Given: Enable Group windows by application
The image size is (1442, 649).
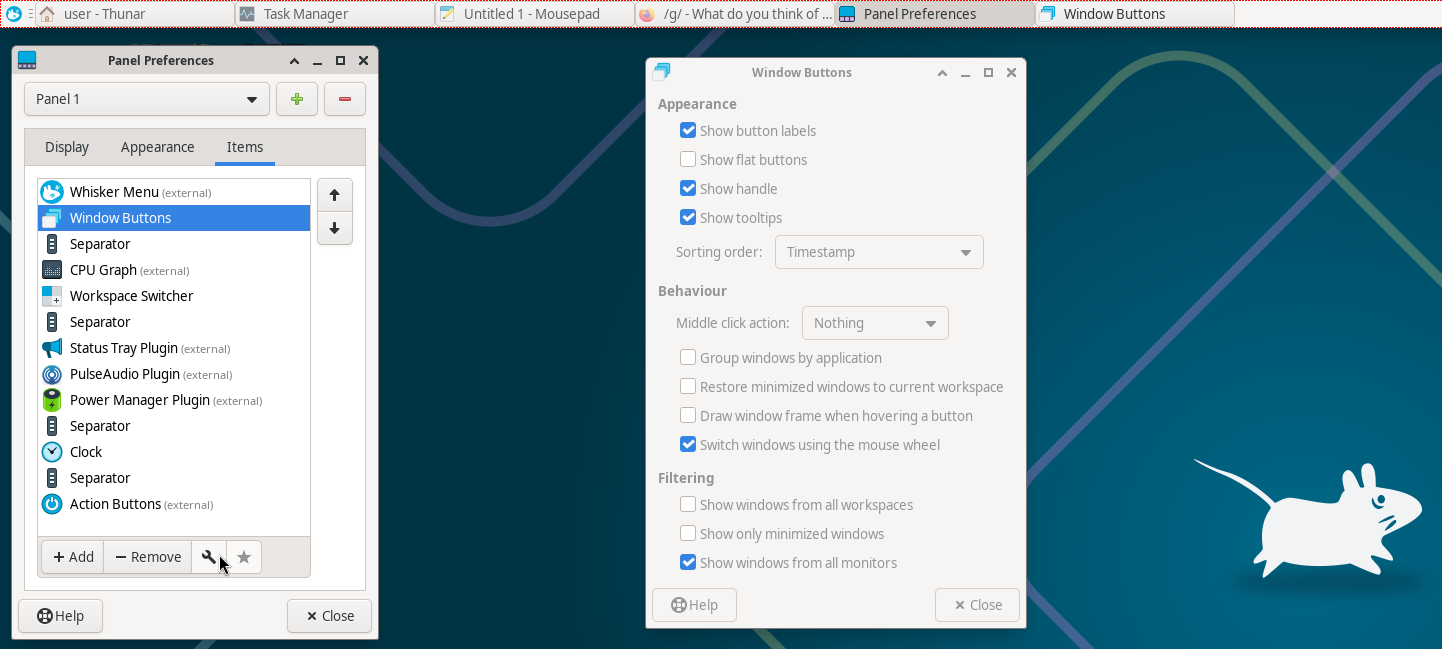Looking at the screenshot, I should [688, 357].
